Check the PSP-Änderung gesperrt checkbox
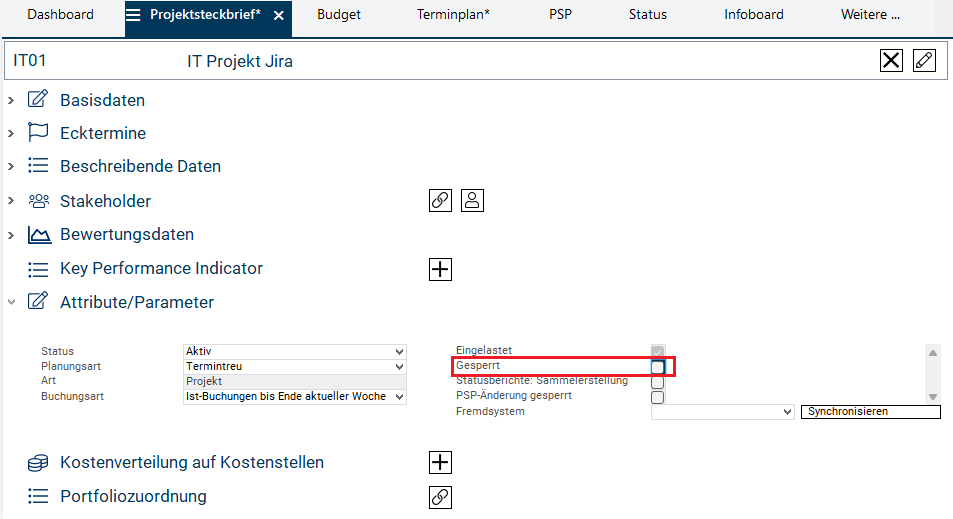The height and width of the screenshot is (519, 953). coord(658,397)
